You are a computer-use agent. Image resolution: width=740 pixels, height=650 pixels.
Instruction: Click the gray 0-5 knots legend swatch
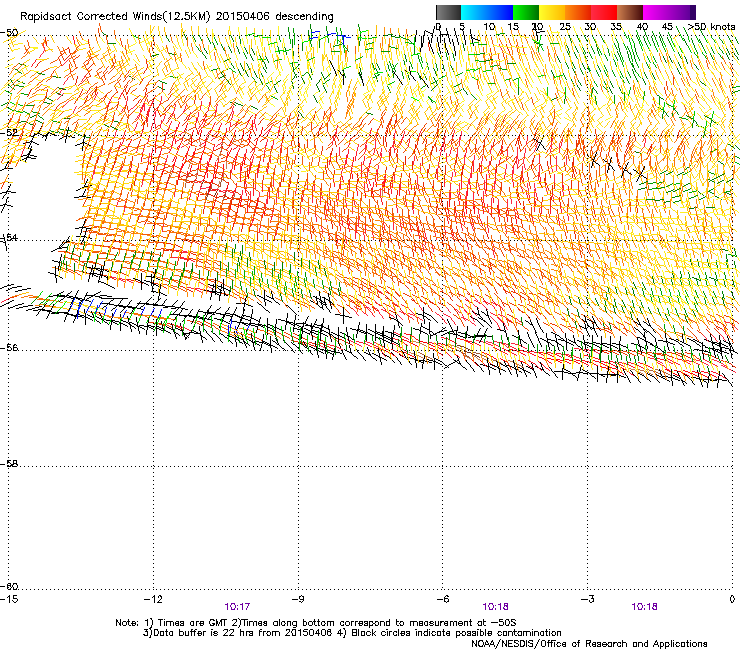pos(448,12)
